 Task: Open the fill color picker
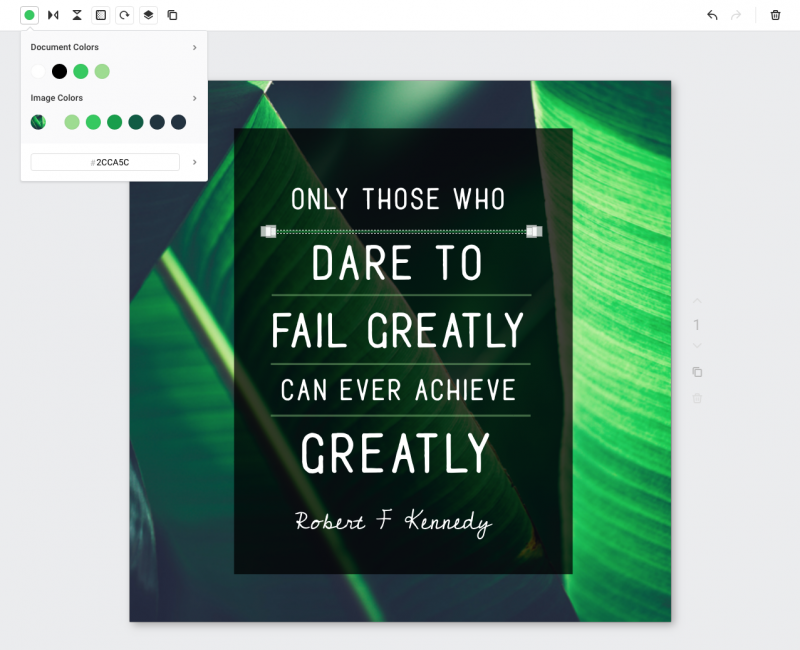[28, 15]
